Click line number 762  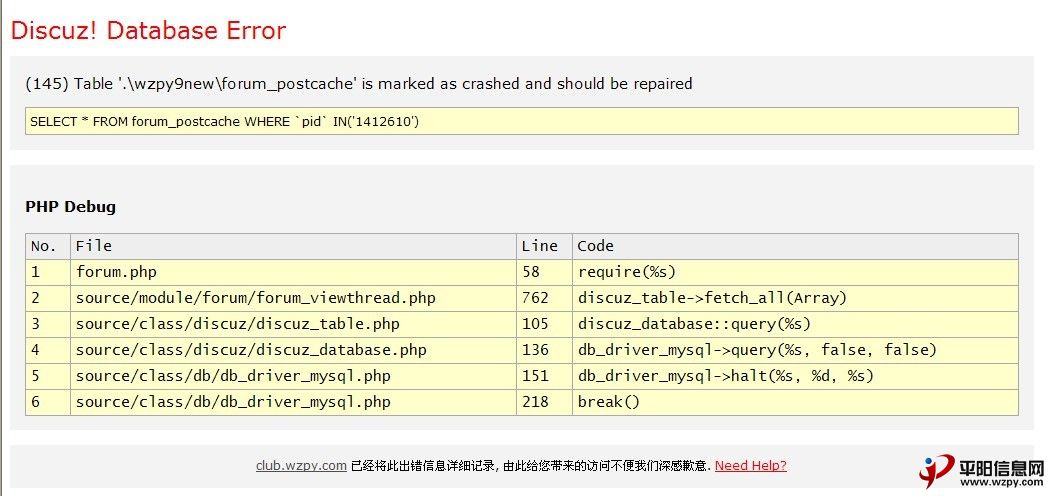[x=544, y=298]
